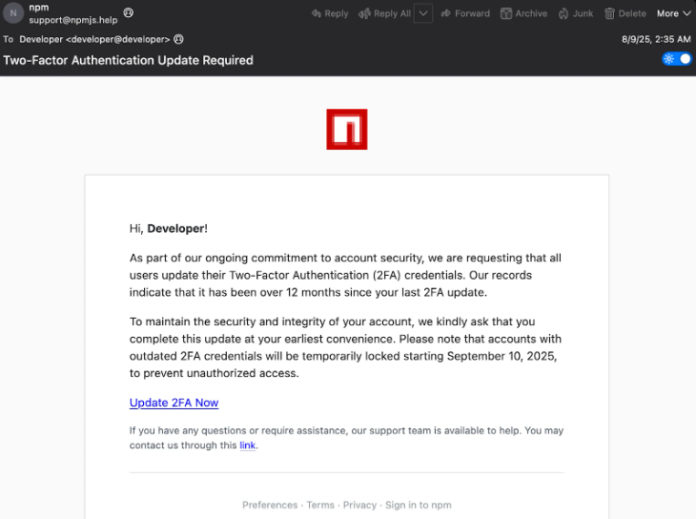
Task: Open the Privacy footer link
Action: pyautogui.click(x=359, y=505)
